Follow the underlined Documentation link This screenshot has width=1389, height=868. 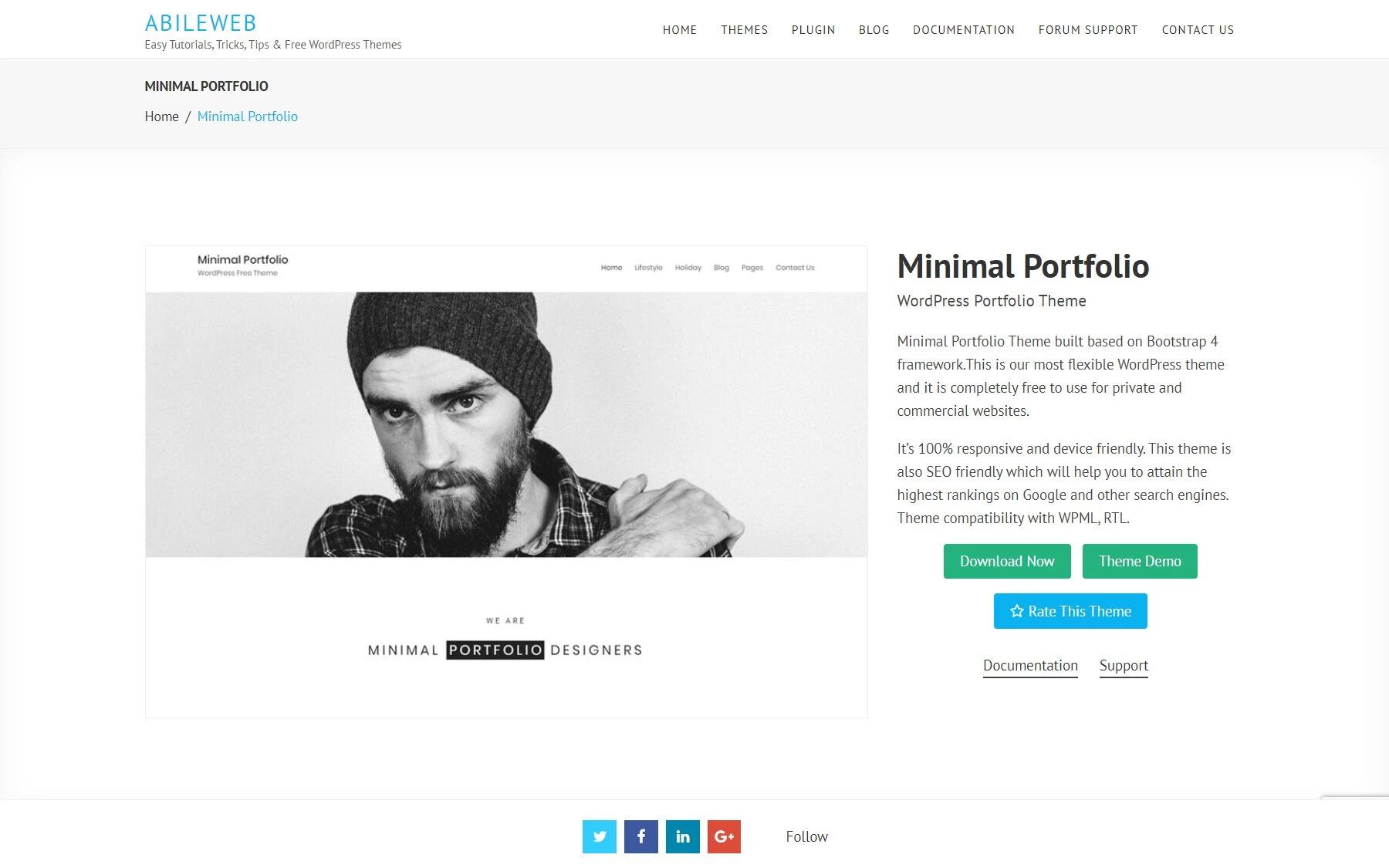click(1030, 666)
